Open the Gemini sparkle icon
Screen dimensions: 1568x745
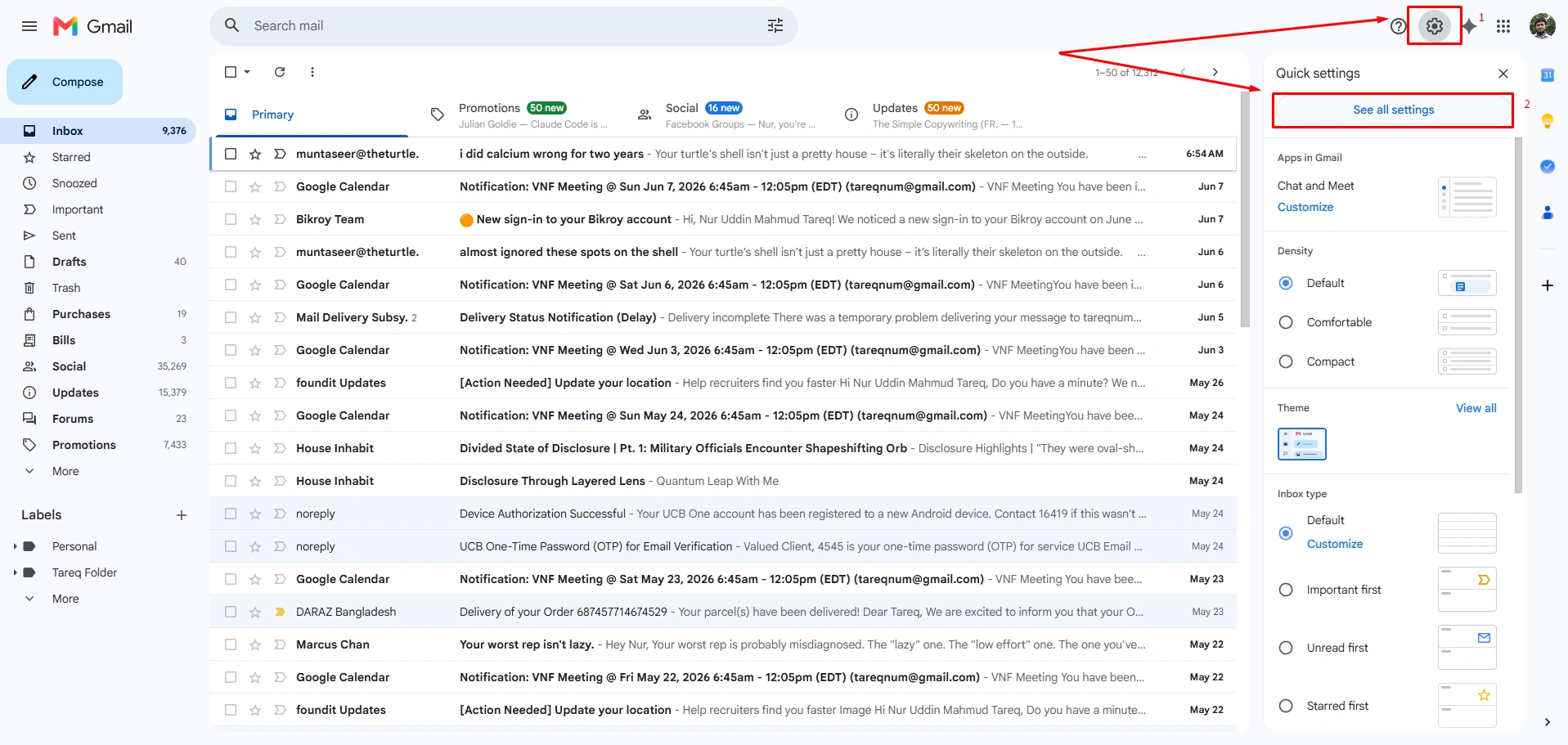point(1469,26)
